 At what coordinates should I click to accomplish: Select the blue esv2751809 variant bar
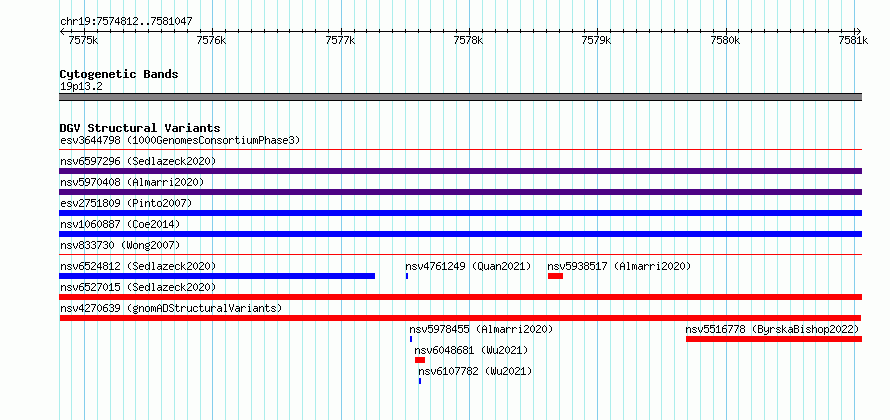pyautogui.click(x=460, y=213)
